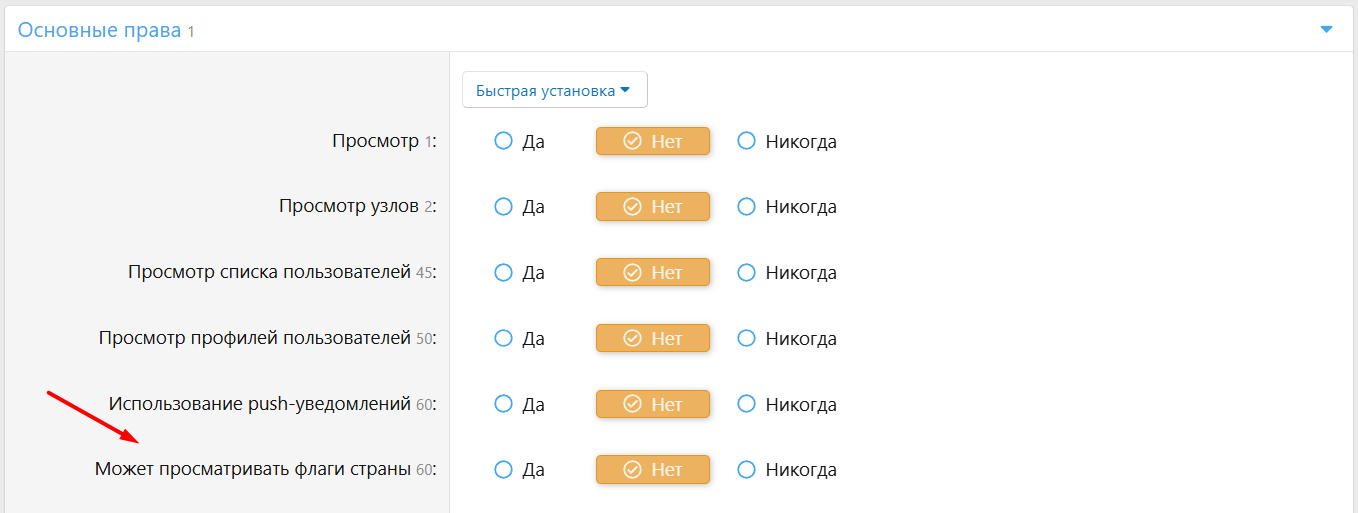
Task: Select Да for Может просматривать флаги страны
Action: click(x=504, y=469)
